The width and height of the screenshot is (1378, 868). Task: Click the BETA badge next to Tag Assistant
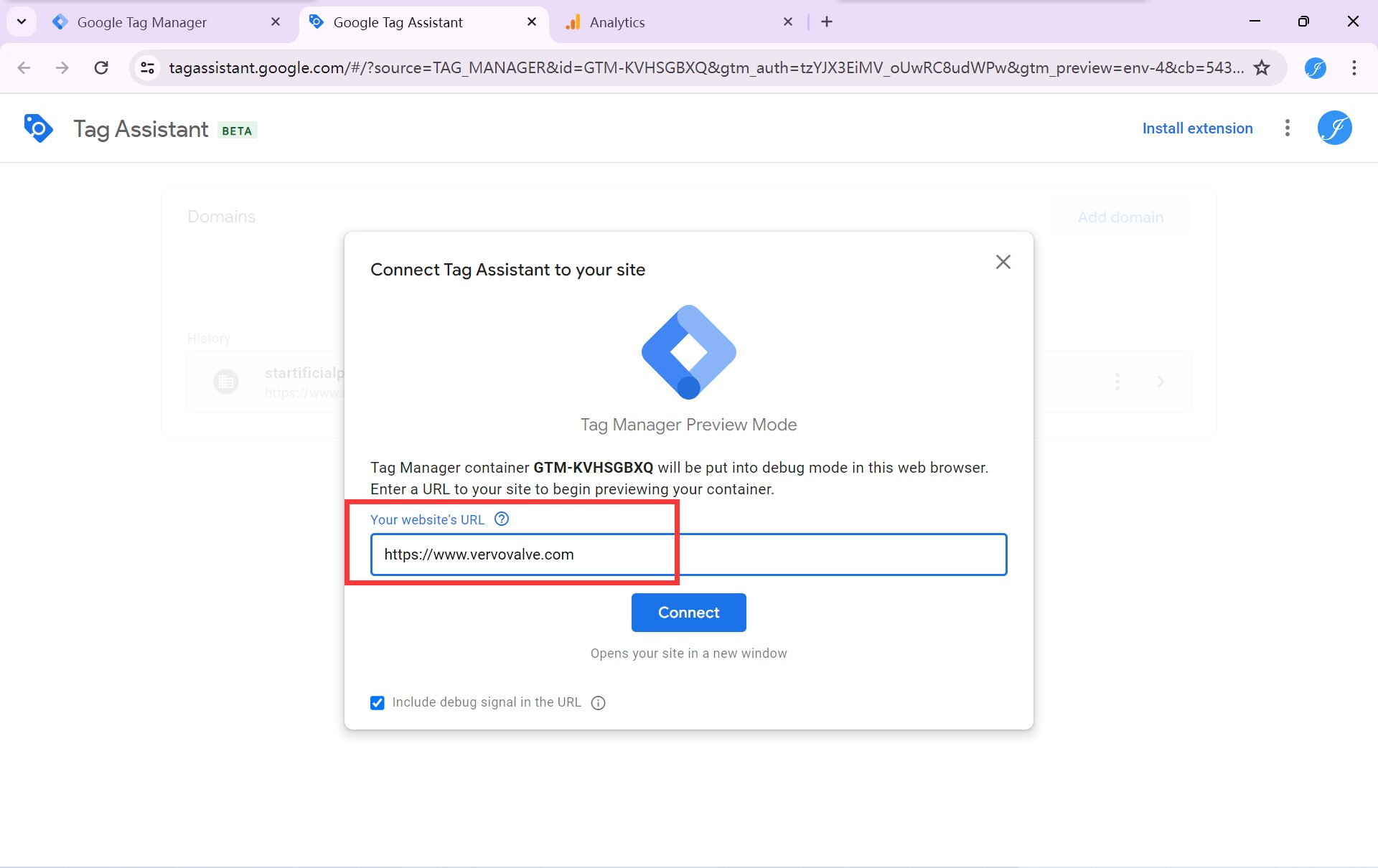pos(237,131)
